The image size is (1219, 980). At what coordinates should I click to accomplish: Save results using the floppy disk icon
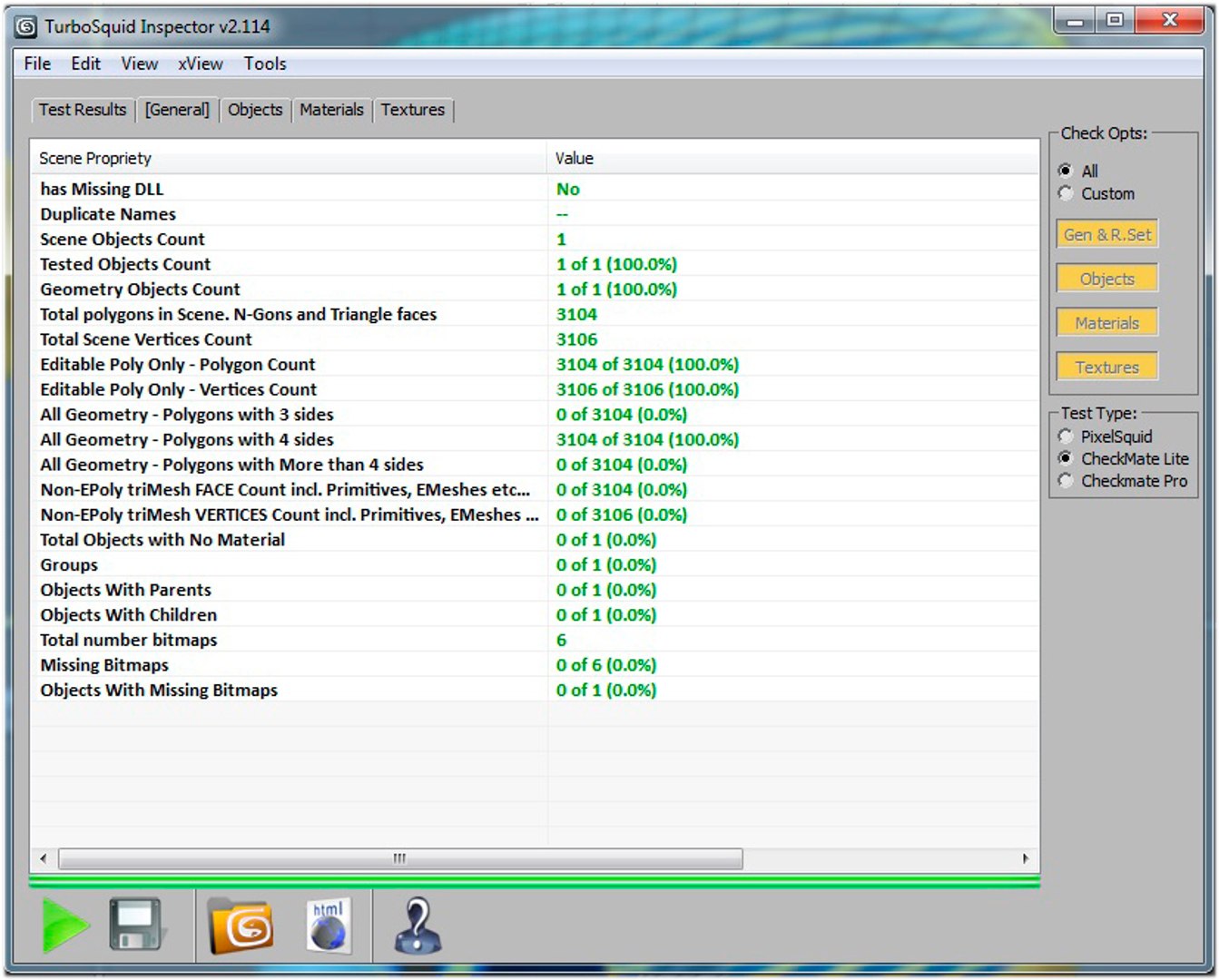(x=136, y=925)
